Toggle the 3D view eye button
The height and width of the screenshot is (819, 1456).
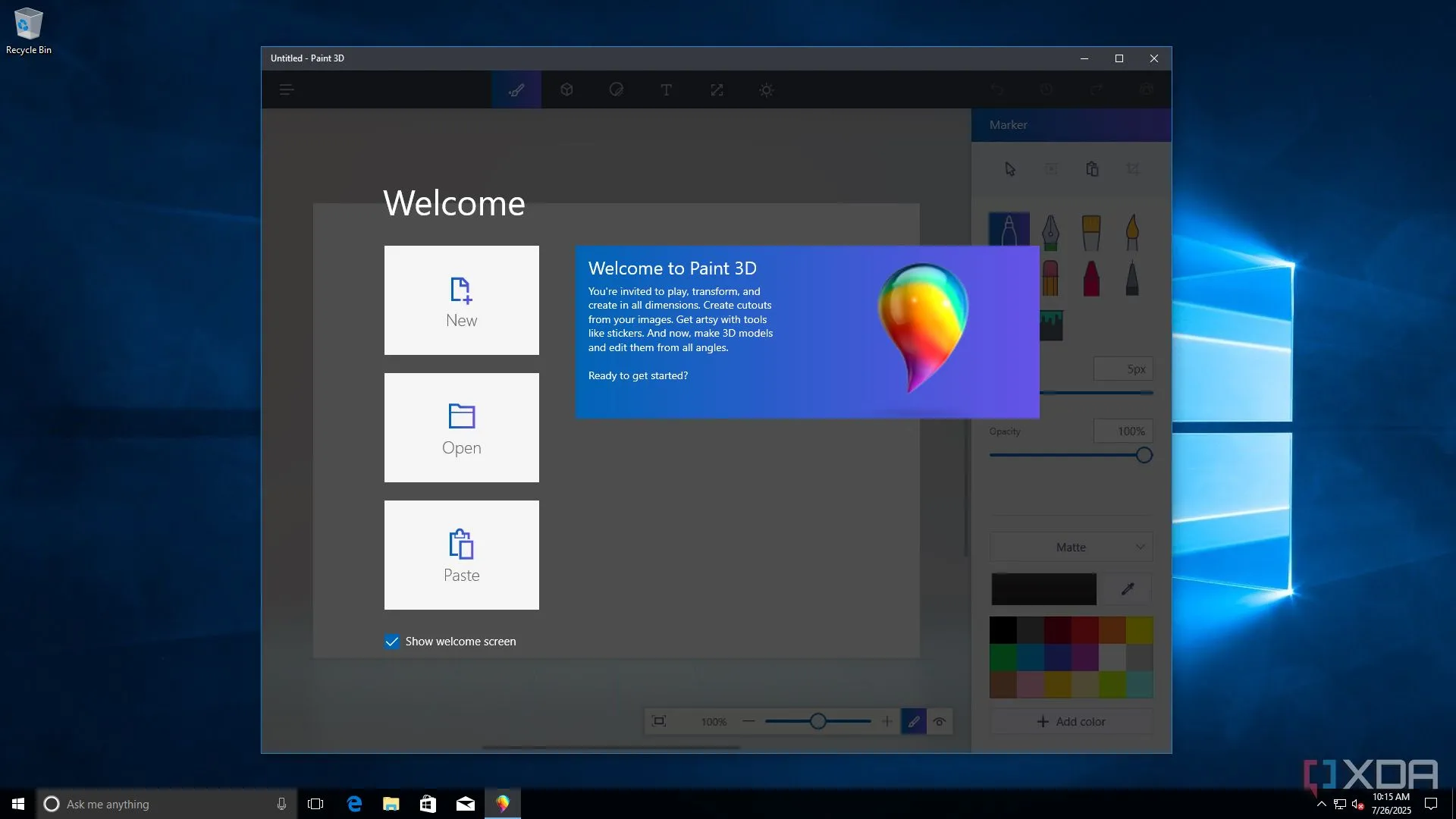(x=940, y=722)
